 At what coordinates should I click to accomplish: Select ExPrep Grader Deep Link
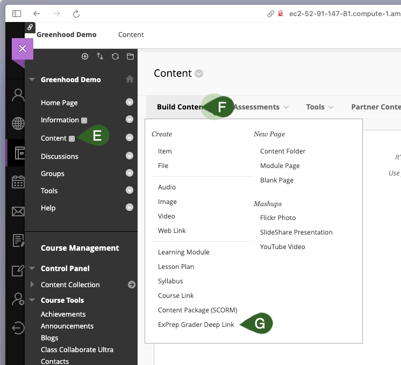coord(196,324)
